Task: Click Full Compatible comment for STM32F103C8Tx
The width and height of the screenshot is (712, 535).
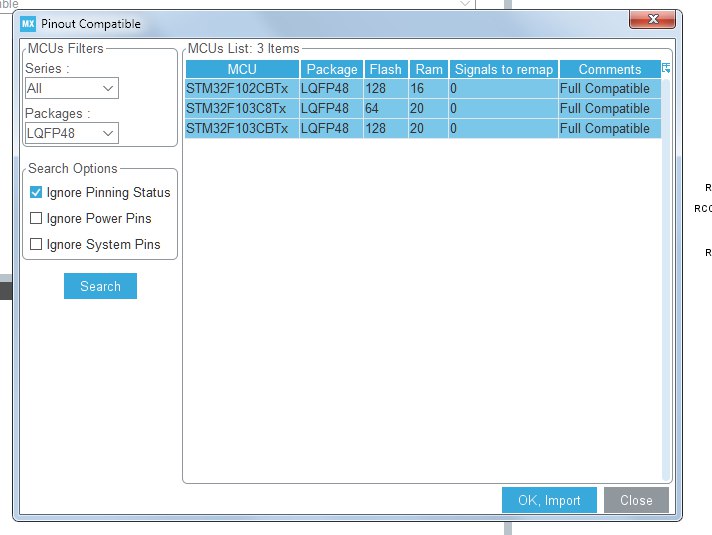Action: pyautogui.click(x=610, y=109)
